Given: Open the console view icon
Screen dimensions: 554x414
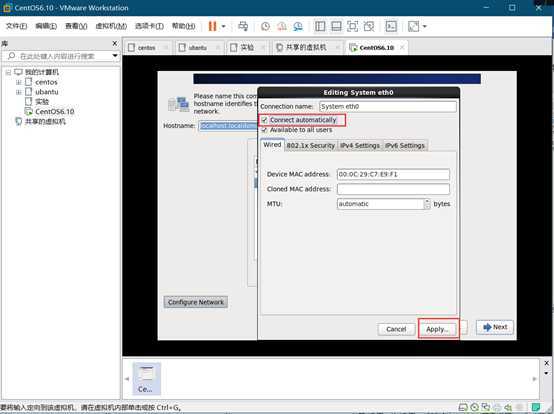Looking at the screenshot, I should 391,26.
